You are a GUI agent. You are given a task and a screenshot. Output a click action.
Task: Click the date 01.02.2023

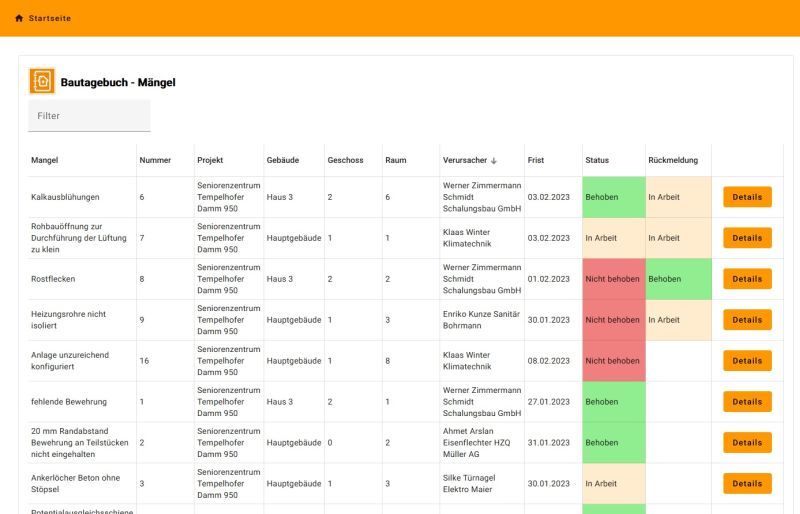pos(548,279)
